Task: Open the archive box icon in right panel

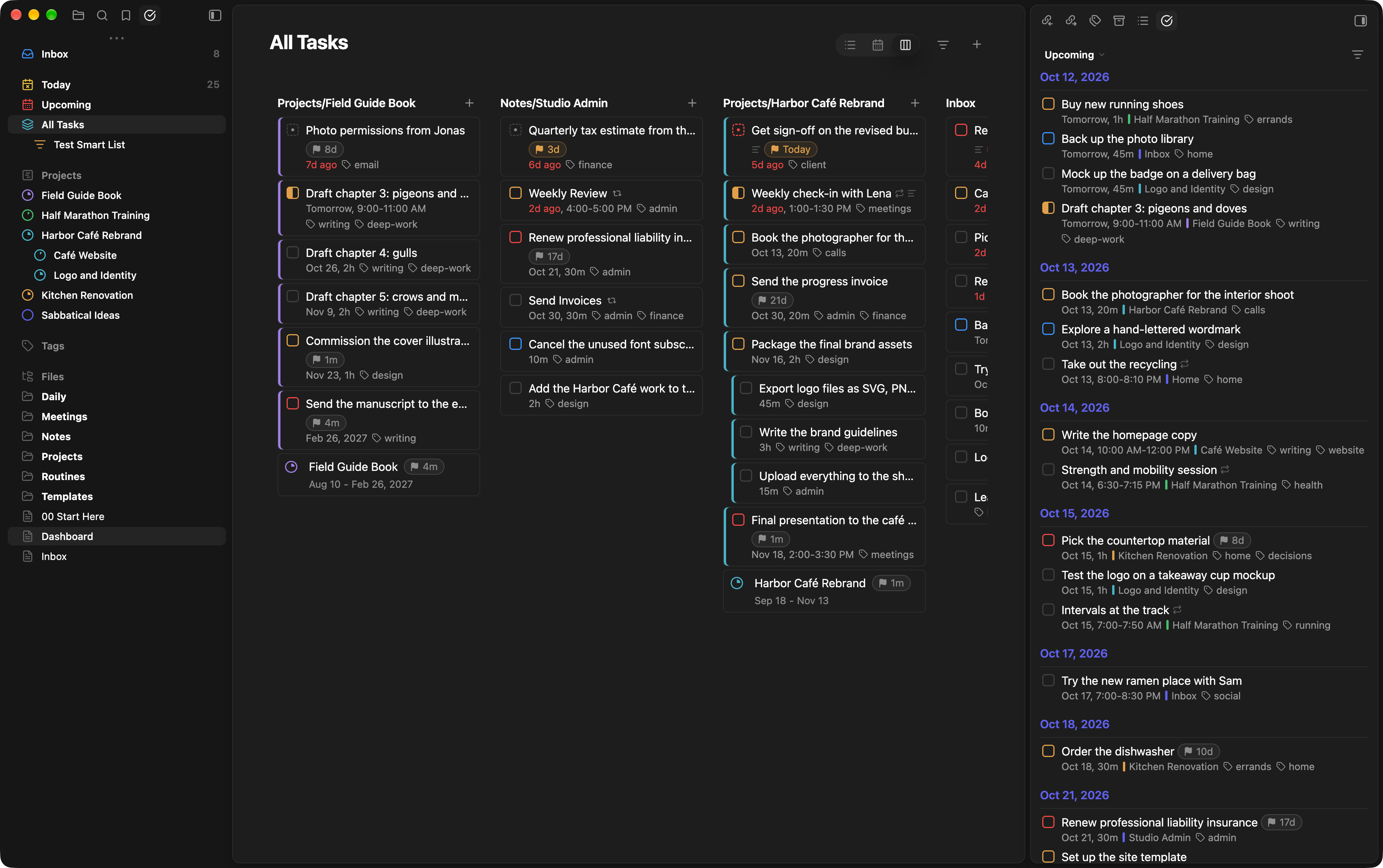Action: click(1119, 21)
